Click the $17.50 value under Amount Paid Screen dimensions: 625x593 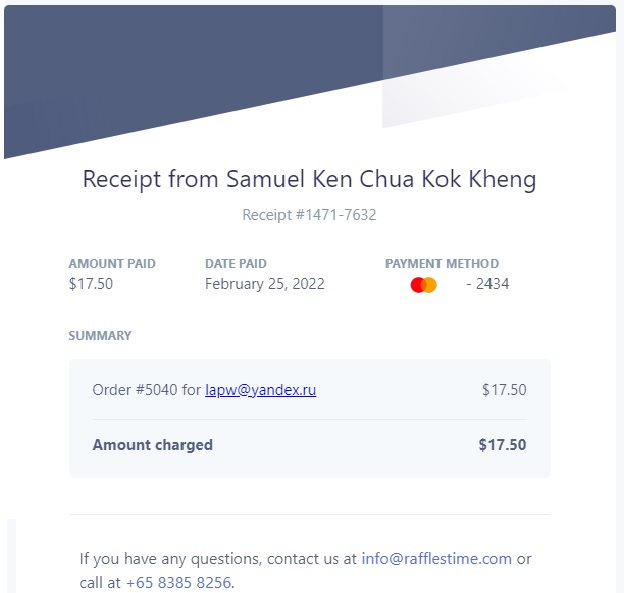[91, 284]
